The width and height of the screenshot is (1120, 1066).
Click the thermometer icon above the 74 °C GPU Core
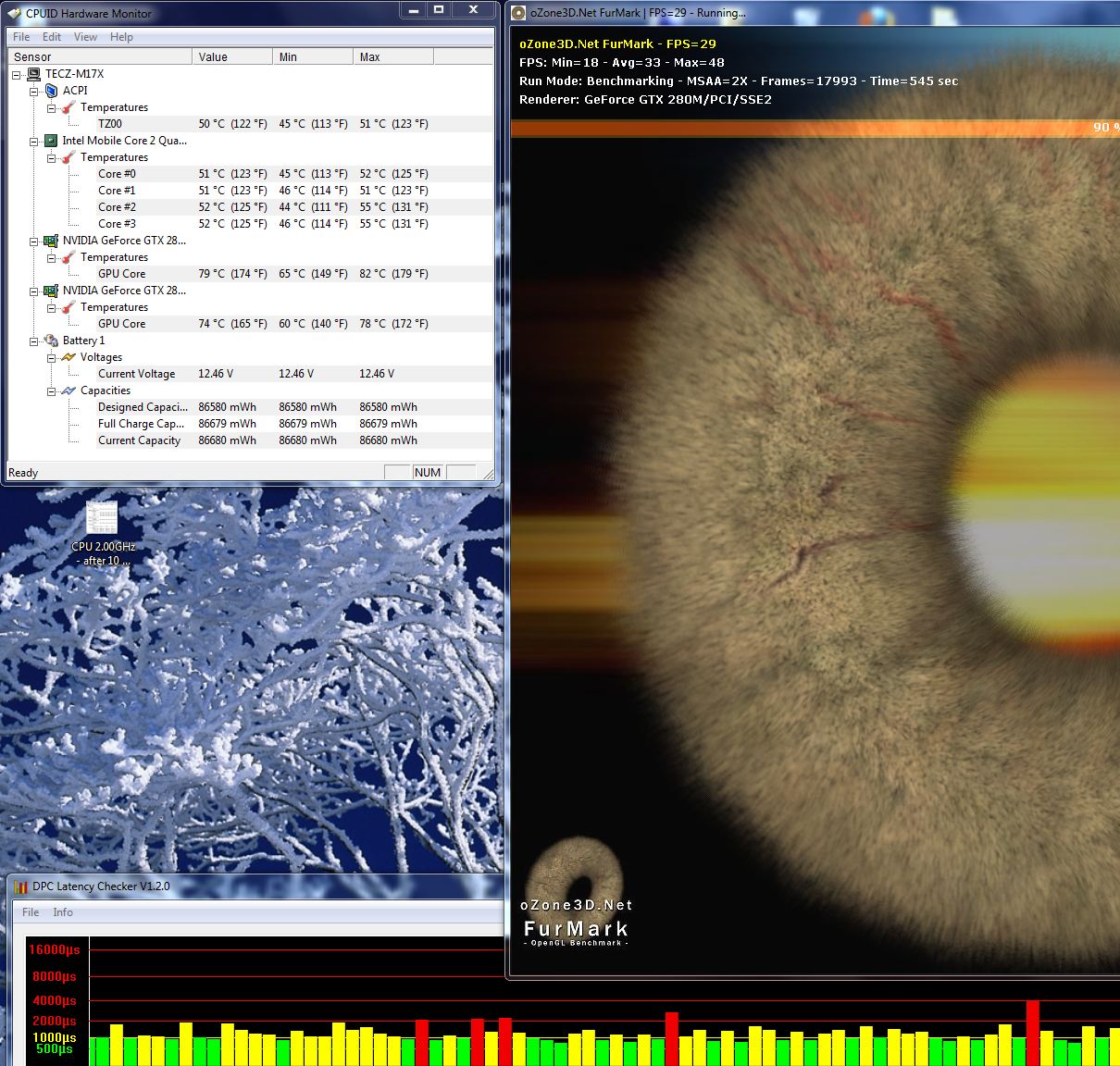tap(68, 307)
